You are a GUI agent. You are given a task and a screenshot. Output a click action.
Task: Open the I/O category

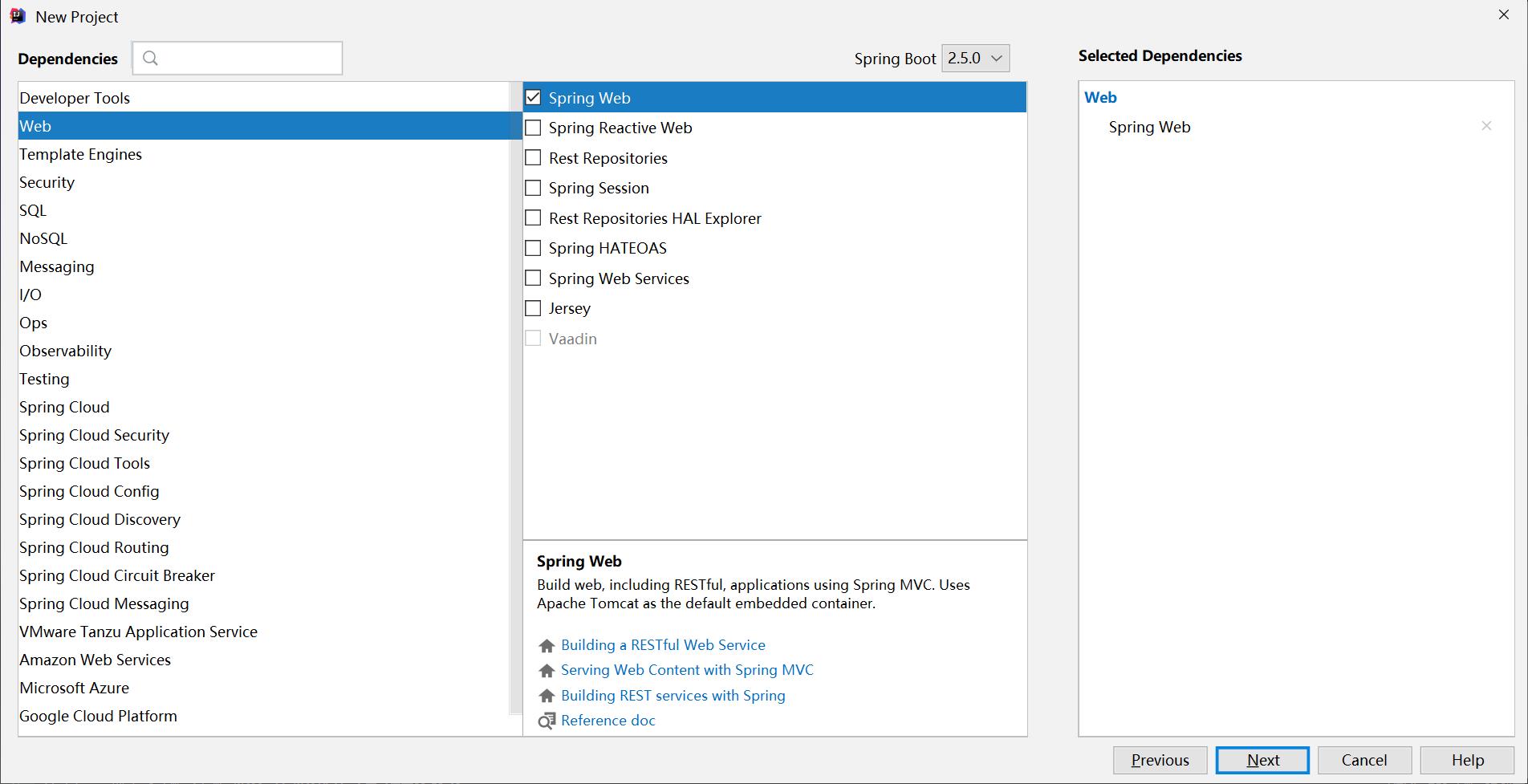pos(264,295)
